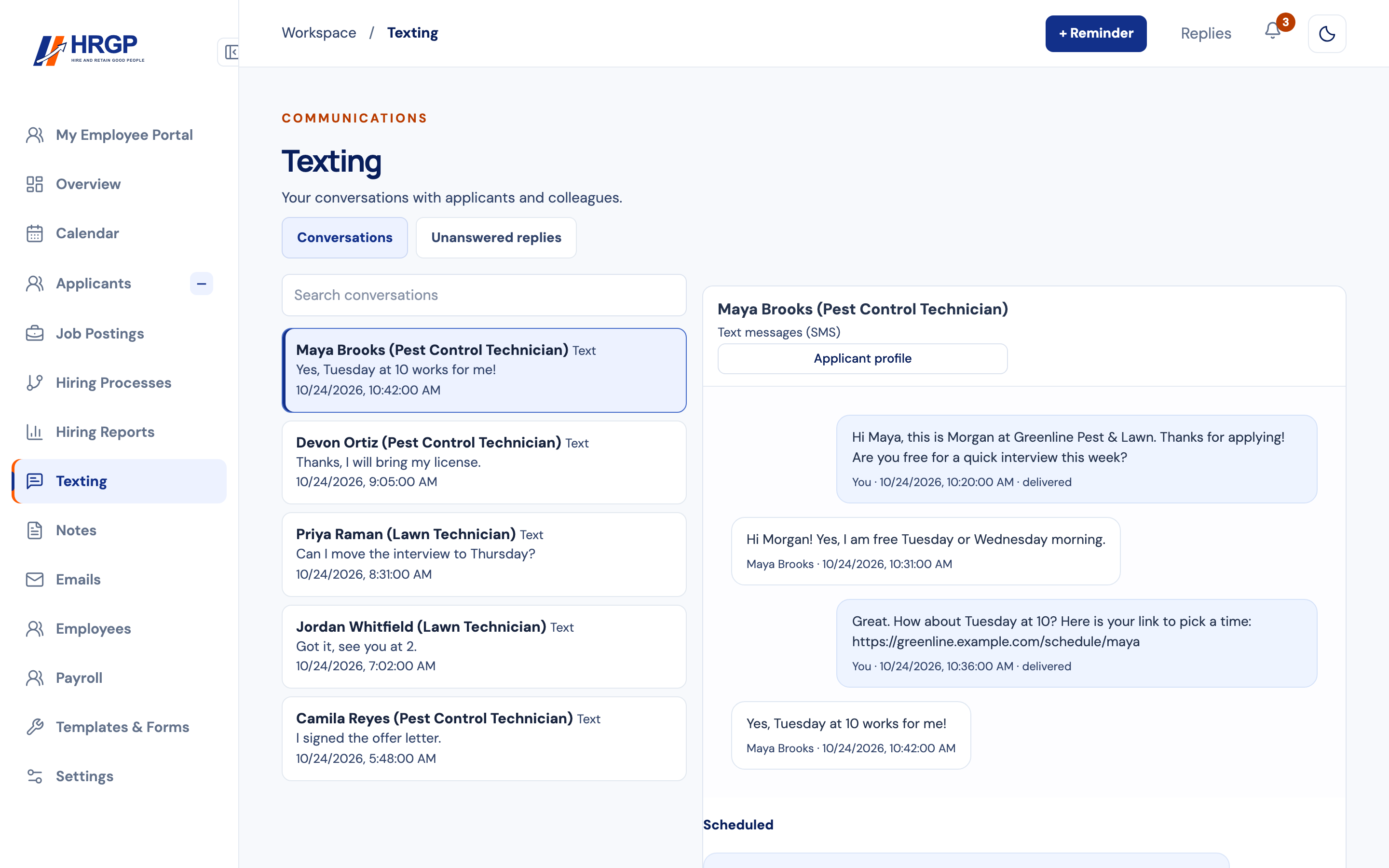
Task: Open Maya Brooks conversation card
Action: (x=484, y=370)
